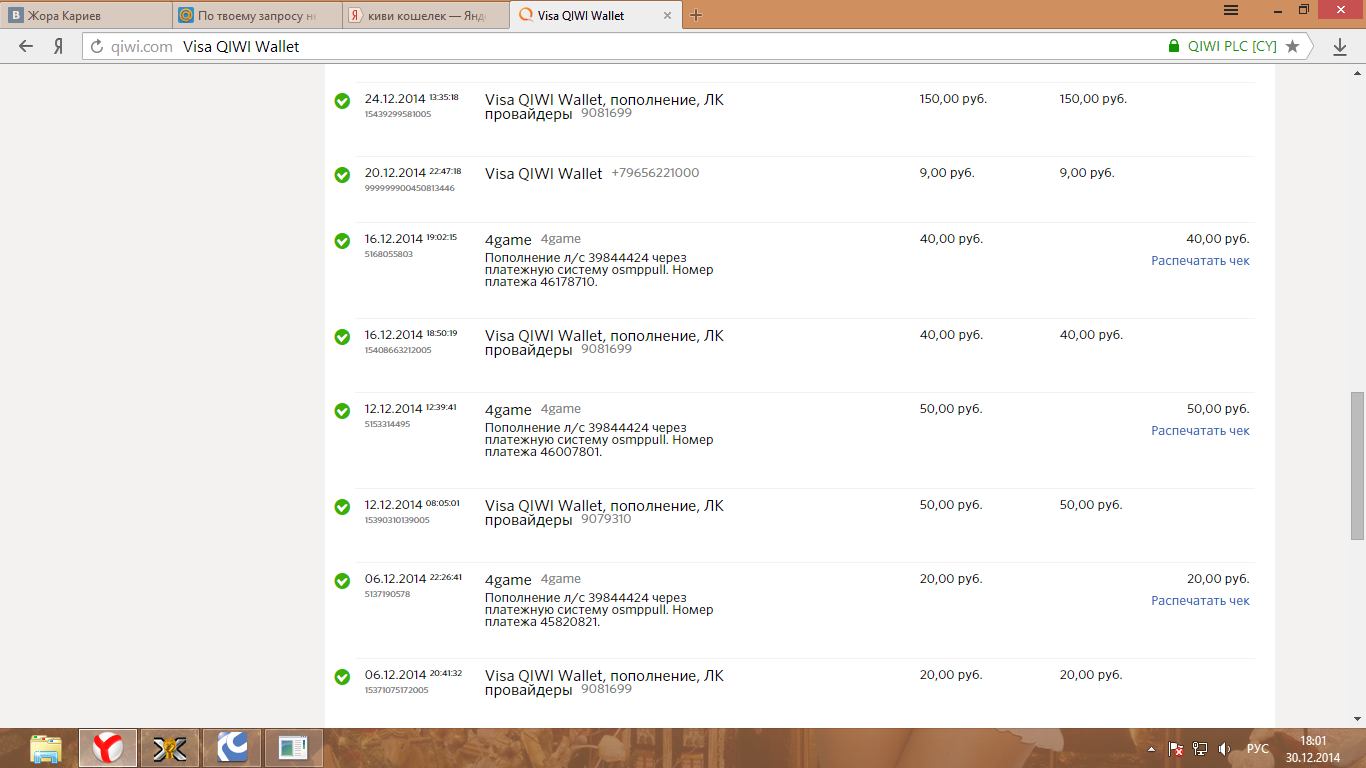The width and height of the screenshot is (1366, 768).
Task: Switch to the киви кошелек Яндекс tab
Action: point(426,15)
